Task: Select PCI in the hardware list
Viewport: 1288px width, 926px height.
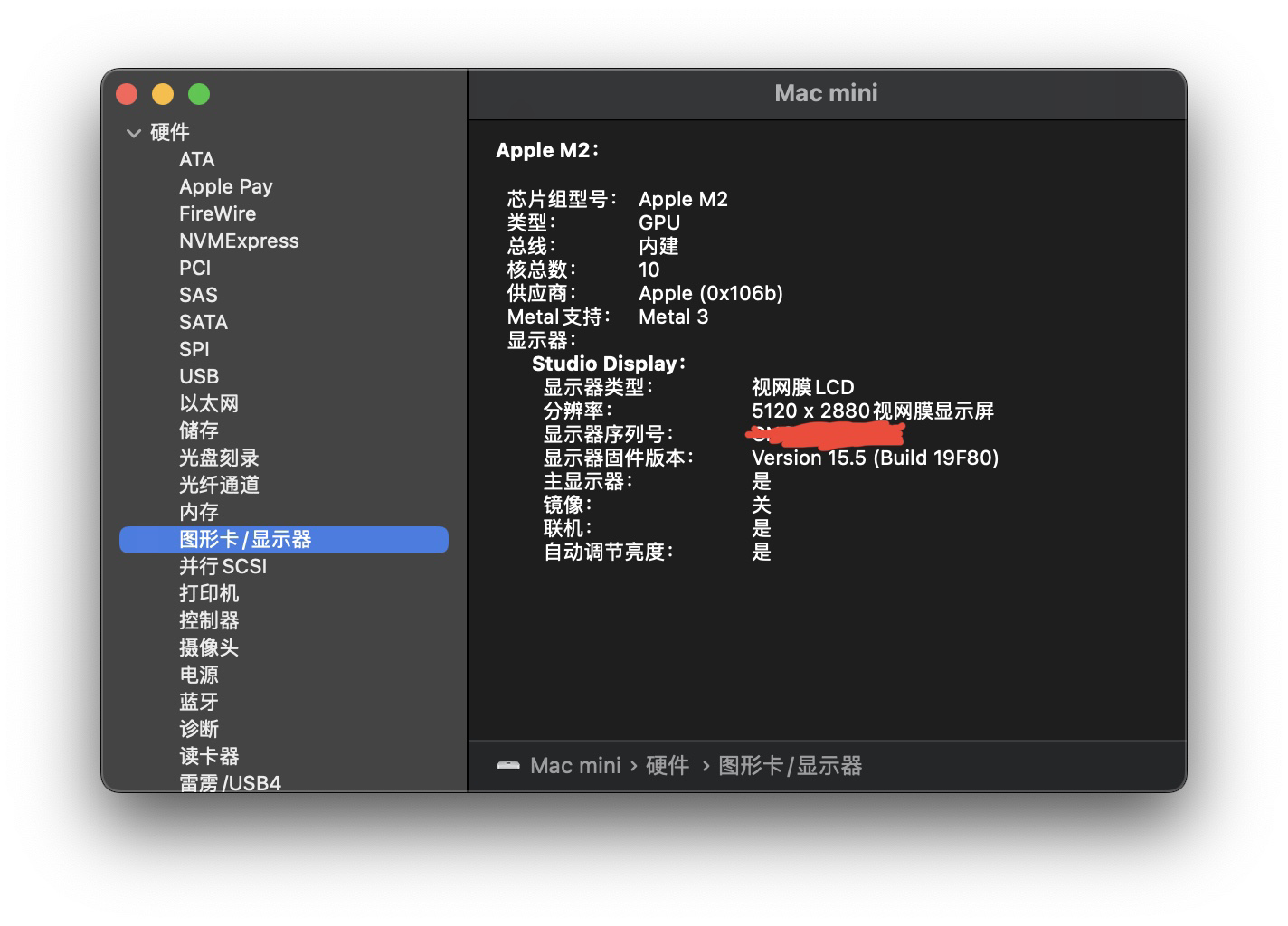Action: [195, 268]
